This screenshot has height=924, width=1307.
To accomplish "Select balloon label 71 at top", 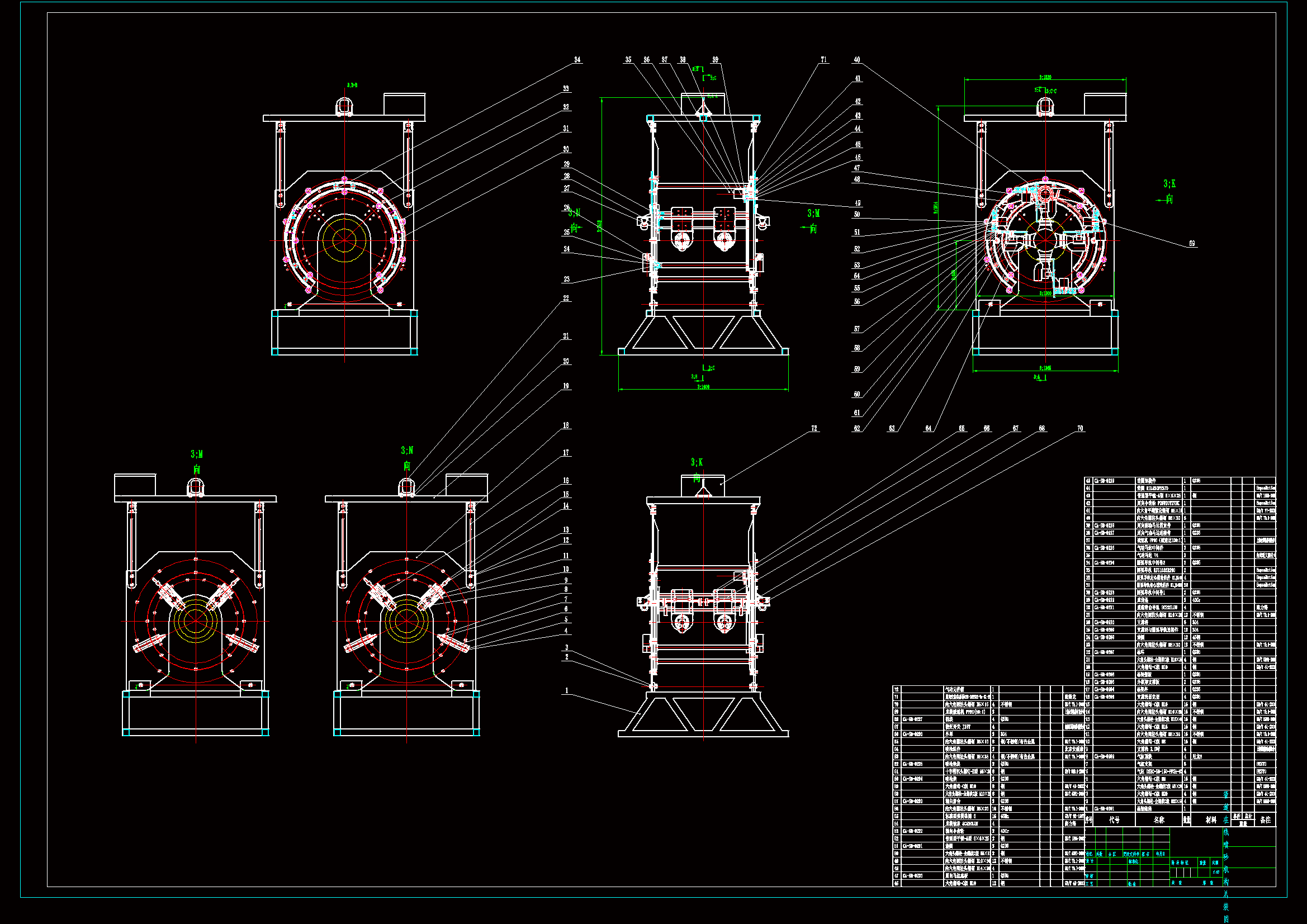I will 823,59.
